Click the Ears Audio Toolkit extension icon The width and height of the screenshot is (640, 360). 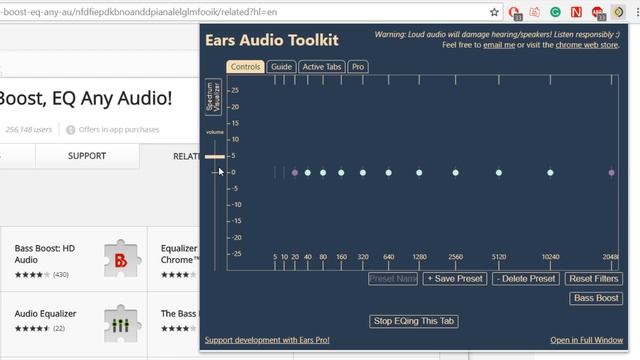pos(618,12)
